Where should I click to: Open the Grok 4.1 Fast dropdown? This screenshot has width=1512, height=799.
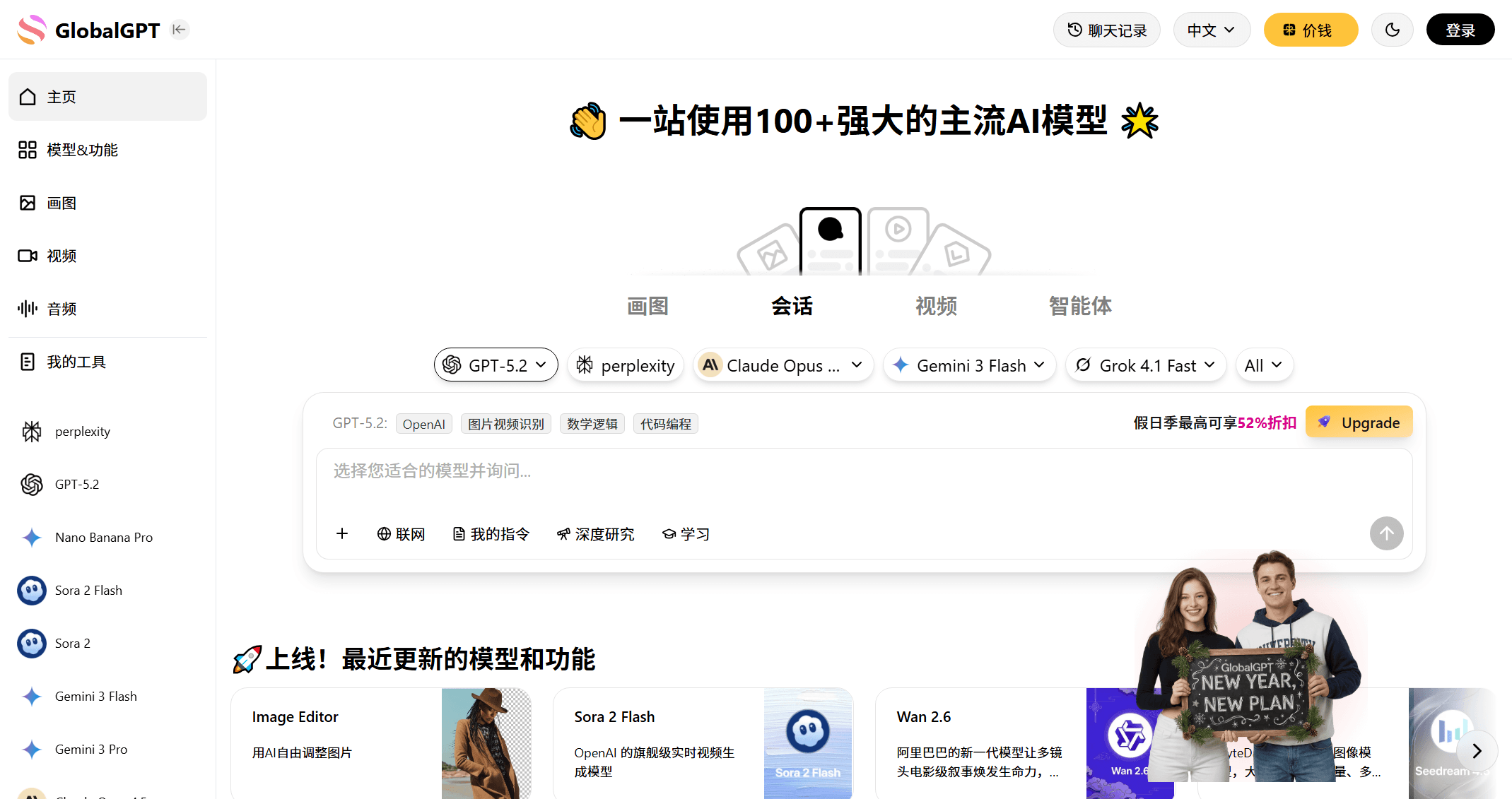coord(1145,365)
